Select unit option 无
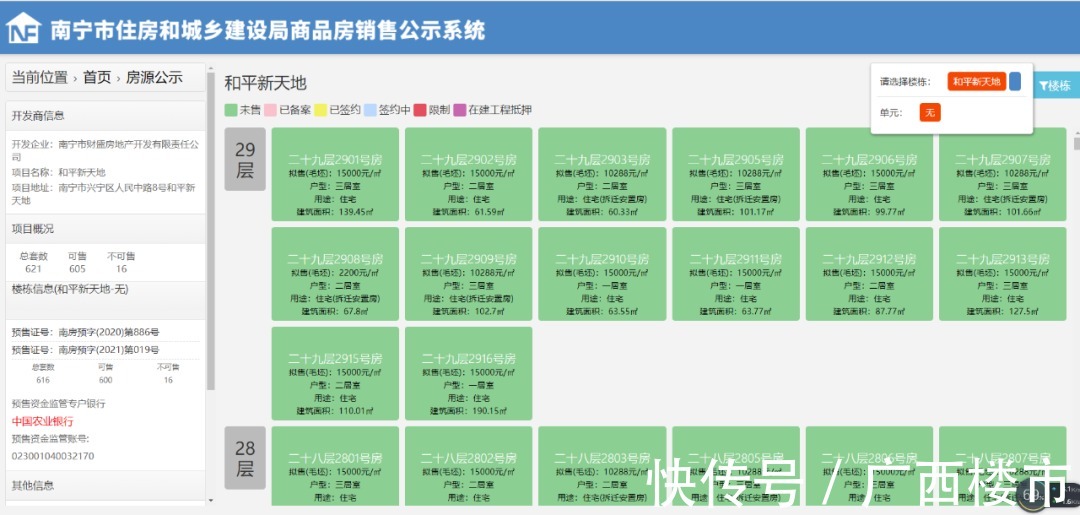Viewport: 1080px width, 515px height. (x=930, y=112)
